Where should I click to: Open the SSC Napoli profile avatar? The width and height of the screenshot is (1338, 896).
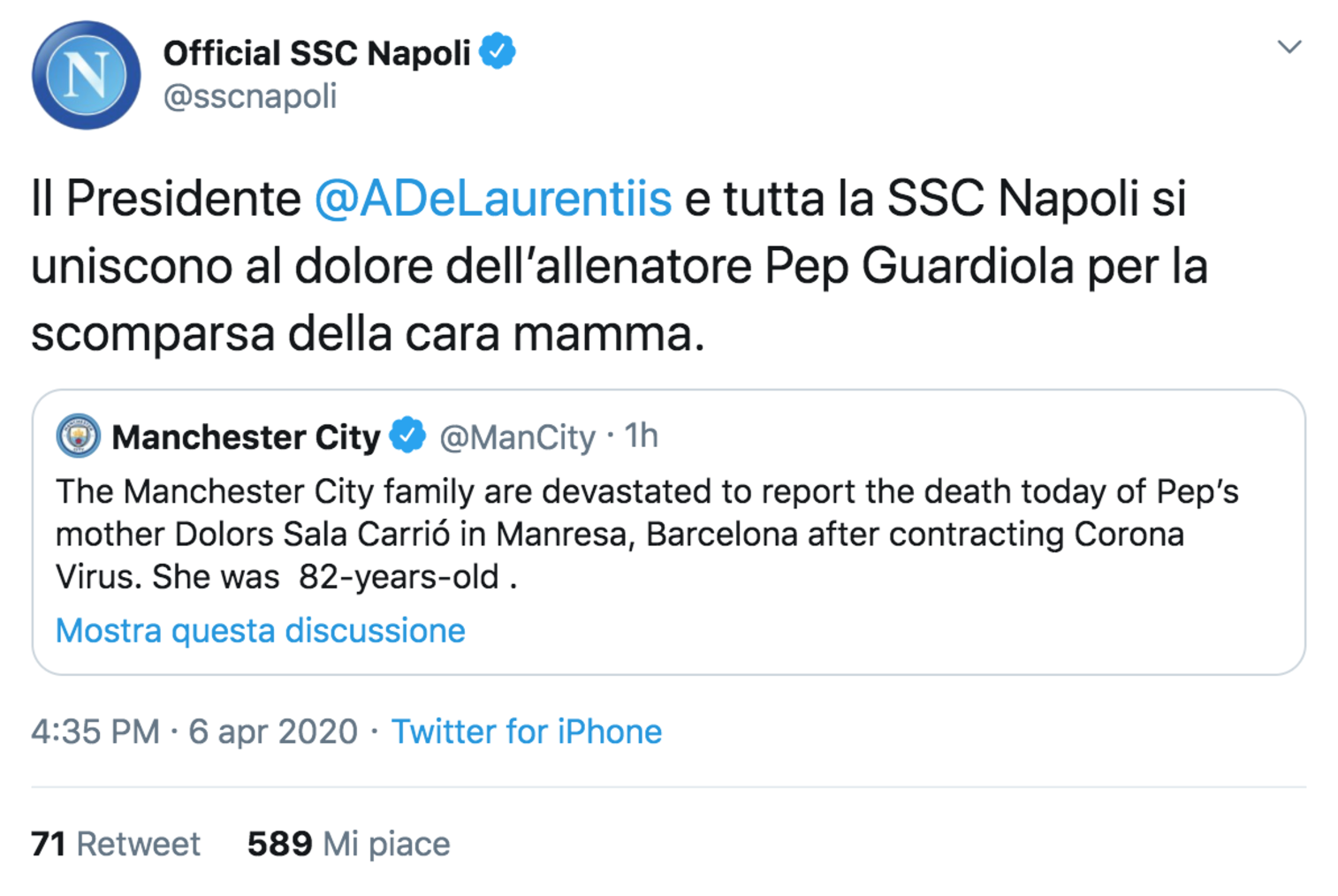pos(86,75)
